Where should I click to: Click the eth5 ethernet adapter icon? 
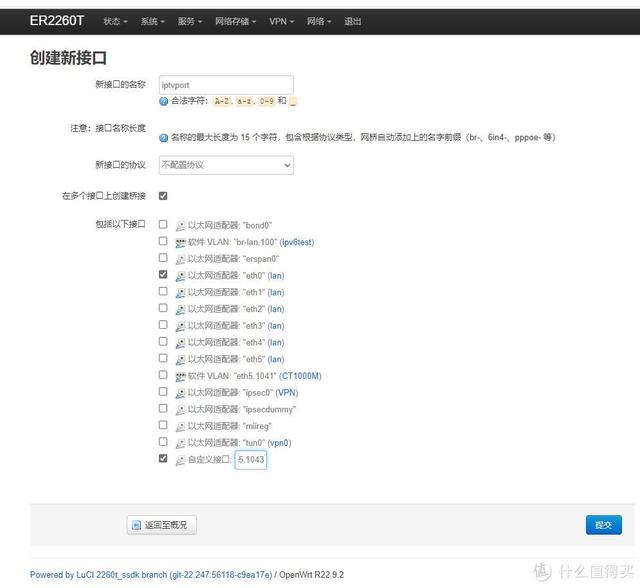tap(180, 360)
